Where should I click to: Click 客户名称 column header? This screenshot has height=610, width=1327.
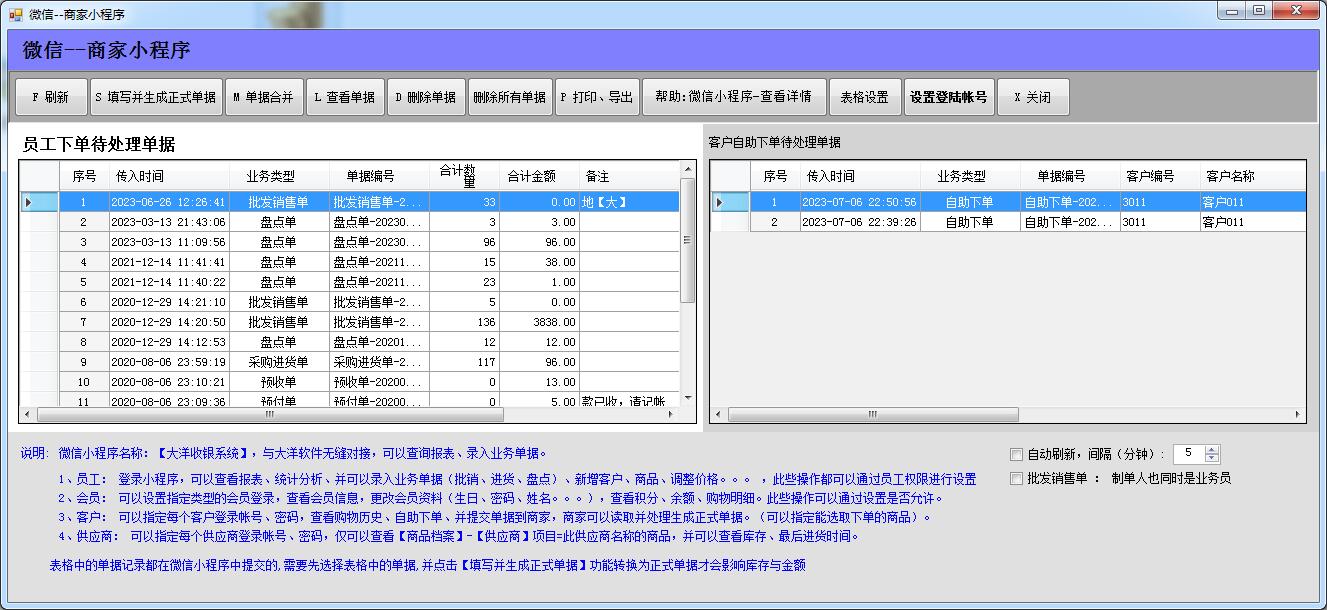[x=1252, y=176]
